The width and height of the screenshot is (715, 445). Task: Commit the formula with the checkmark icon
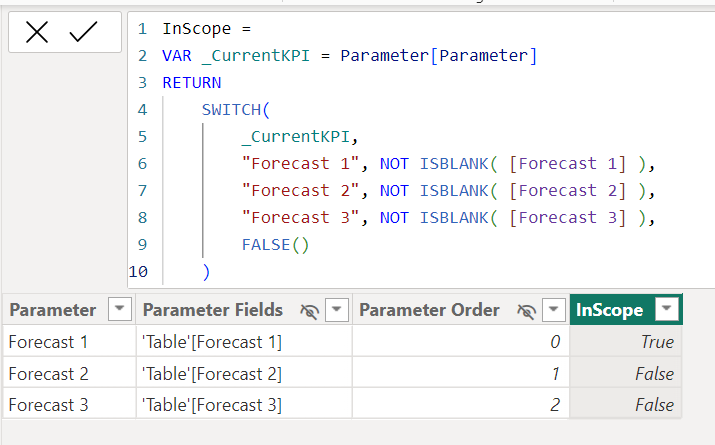(83, 32)
